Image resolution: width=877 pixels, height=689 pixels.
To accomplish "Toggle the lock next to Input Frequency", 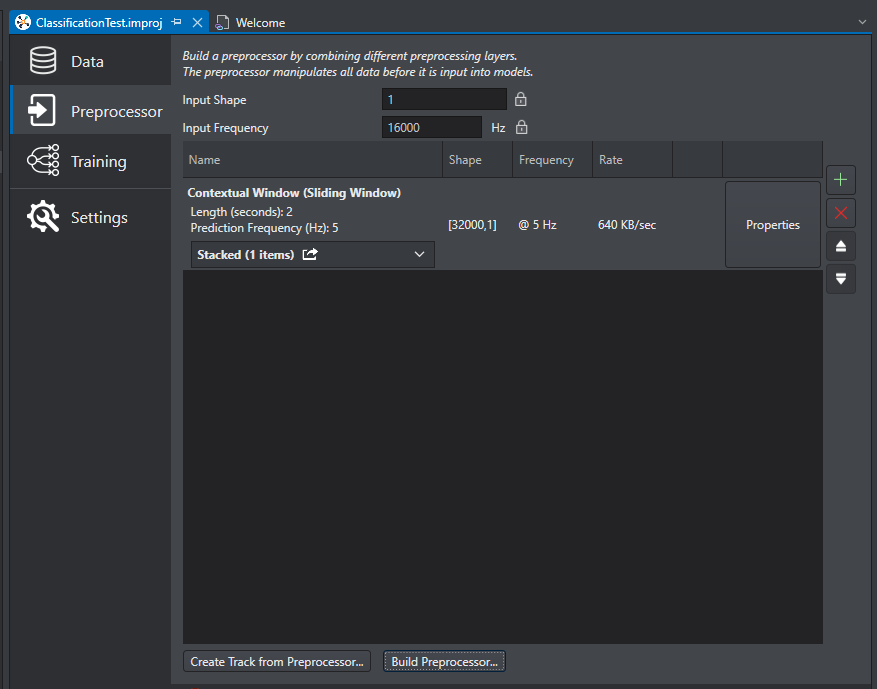I will point(520,128).
